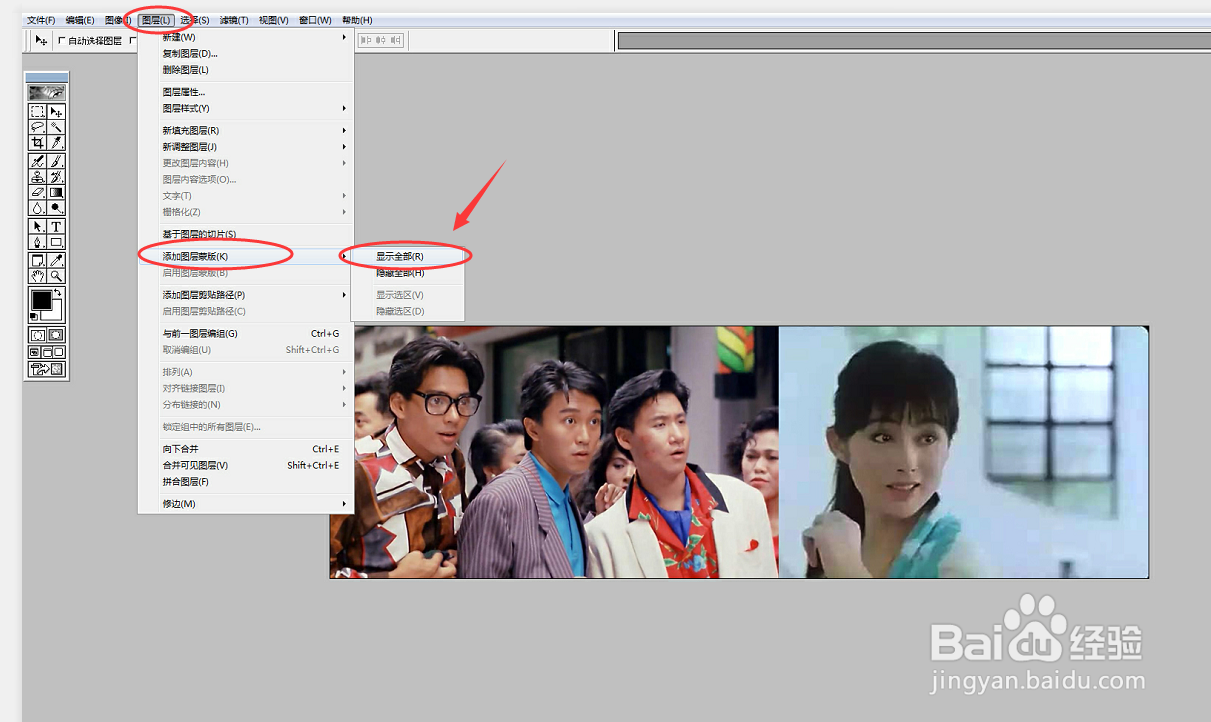Select the Airbrush tool

37,161
